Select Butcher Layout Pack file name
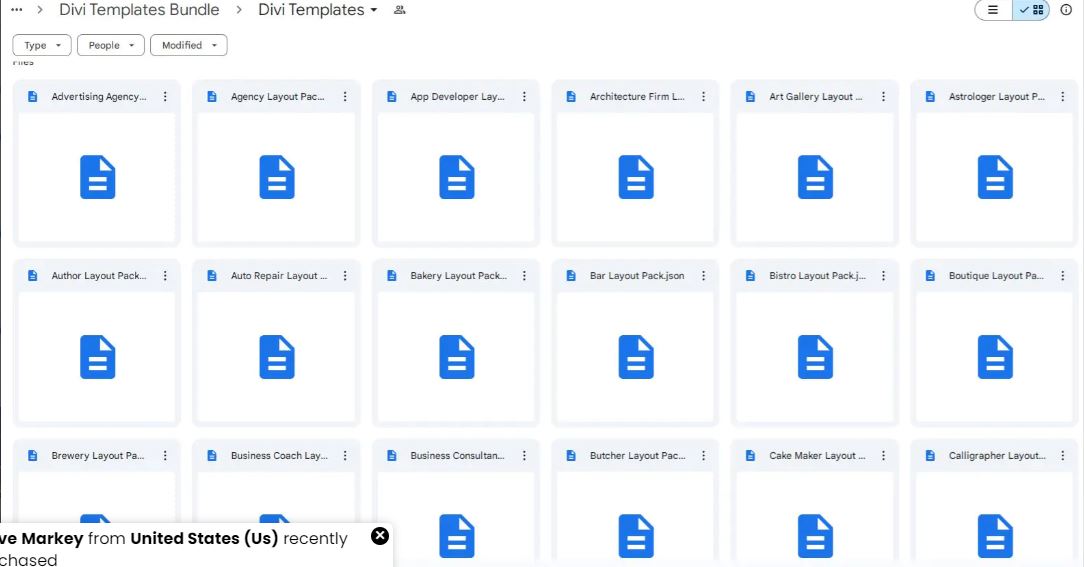 (637, 456)
